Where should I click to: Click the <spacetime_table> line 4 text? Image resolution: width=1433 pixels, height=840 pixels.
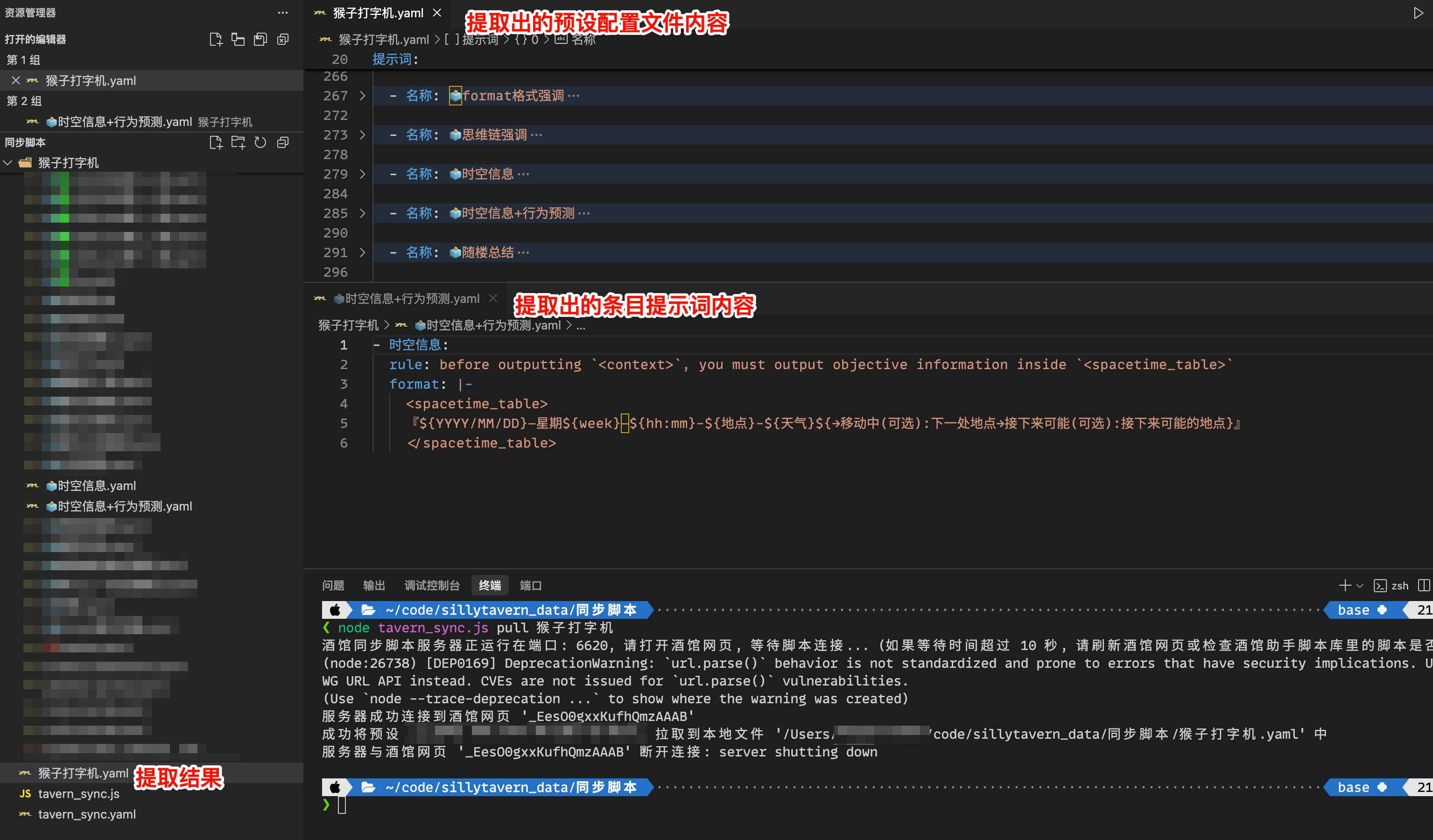click(x=477, y=404)
